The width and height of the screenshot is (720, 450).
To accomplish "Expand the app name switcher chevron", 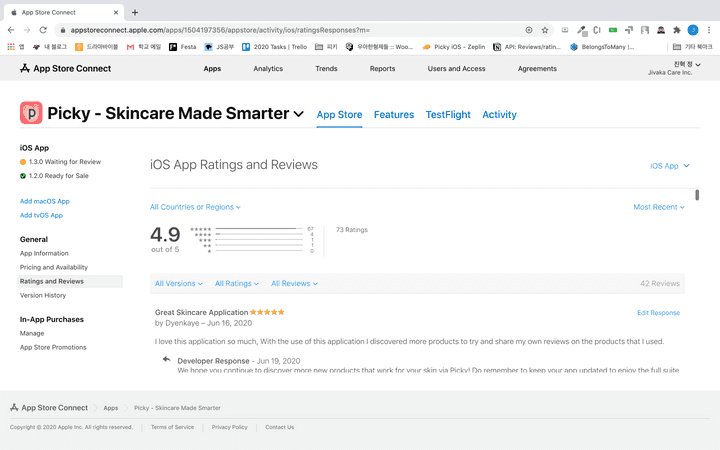I will pyautogui.click(x=298, y=114).
